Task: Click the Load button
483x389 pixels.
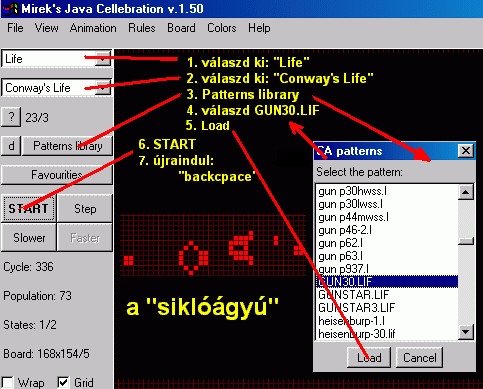Action: [369, 358]
